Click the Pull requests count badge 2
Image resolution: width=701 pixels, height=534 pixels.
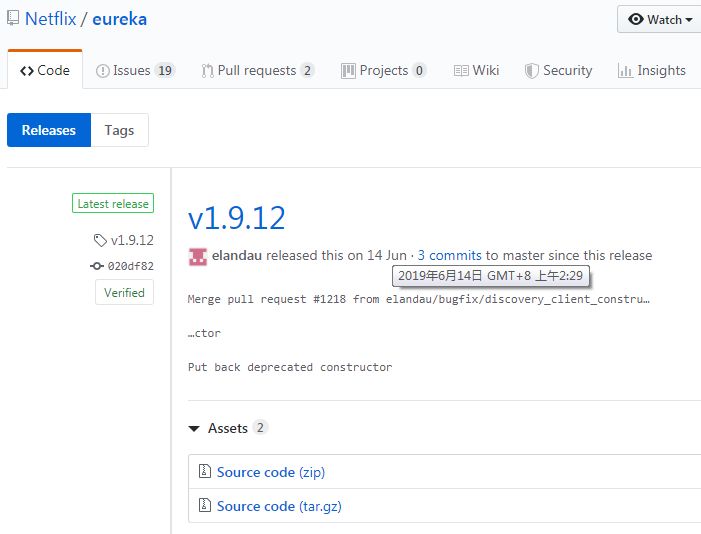(x=307, y=70)
